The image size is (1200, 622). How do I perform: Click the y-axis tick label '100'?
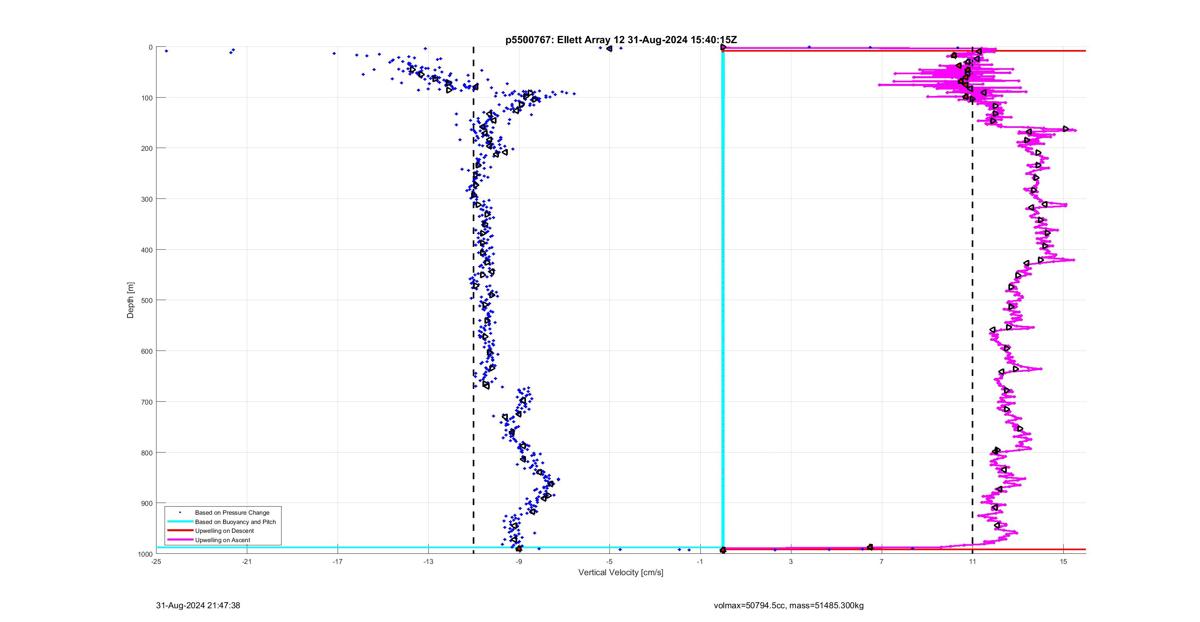[146, 98]
